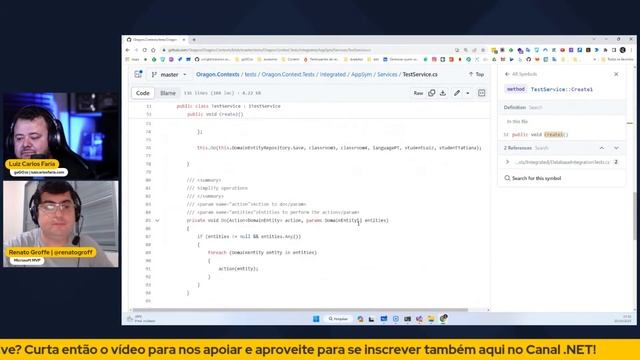Close the symbols side panel
The width and height of the screenshot is (640, 360).
point(616,74)
